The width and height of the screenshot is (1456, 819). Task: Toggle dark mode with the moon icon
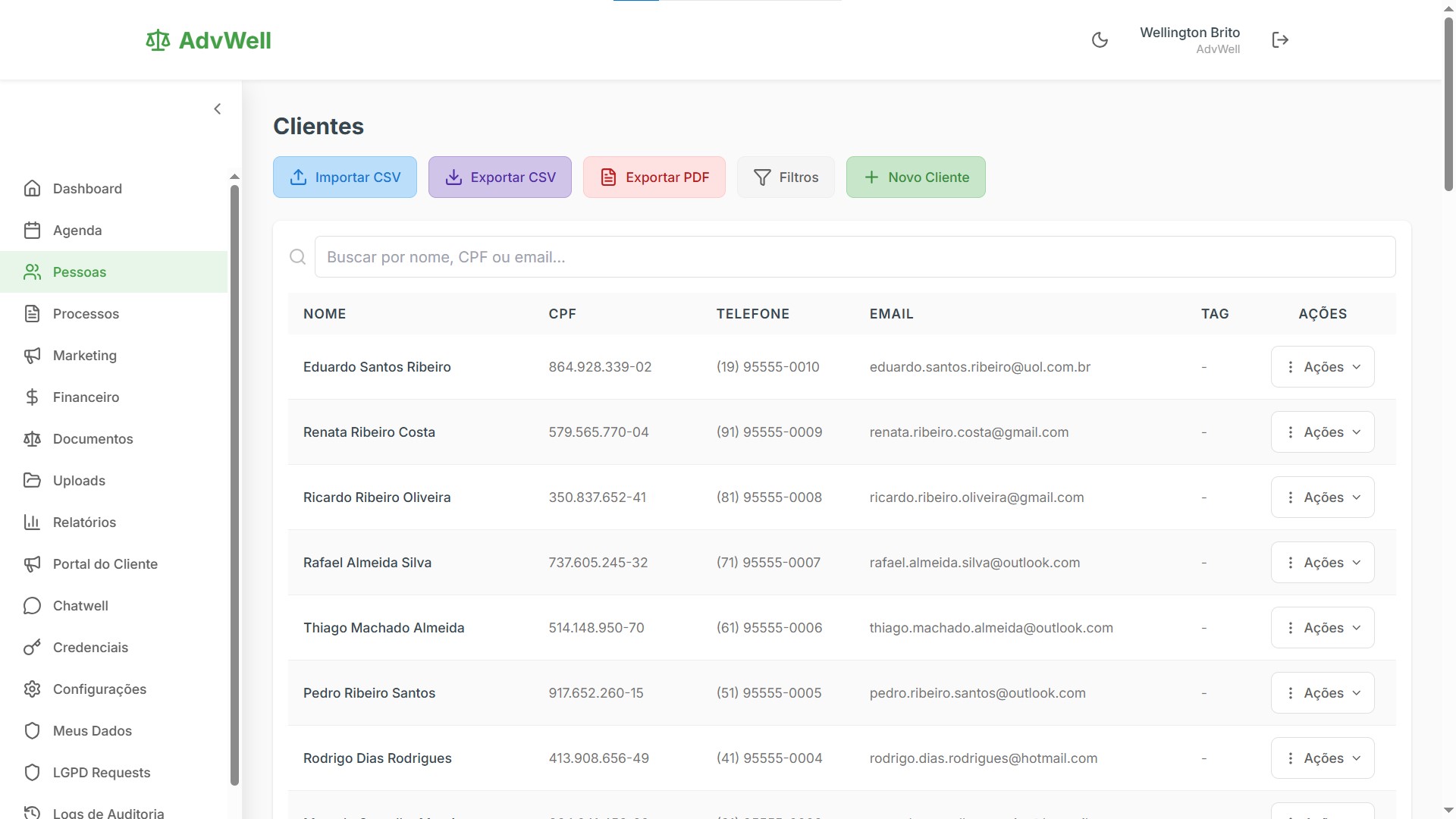[1100, 40]
